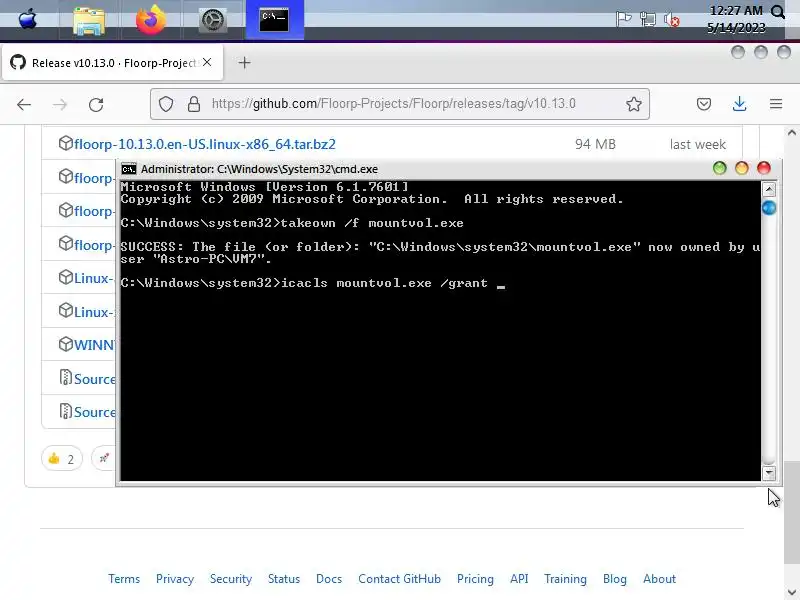Open the file explorer folder icon in taskbar

tap(89, 21)
